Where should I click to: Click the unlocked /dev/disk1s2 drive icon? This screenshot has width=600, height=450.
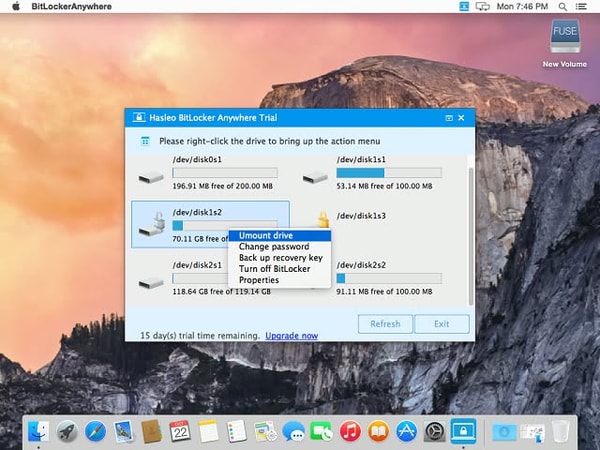pos(152,224)
